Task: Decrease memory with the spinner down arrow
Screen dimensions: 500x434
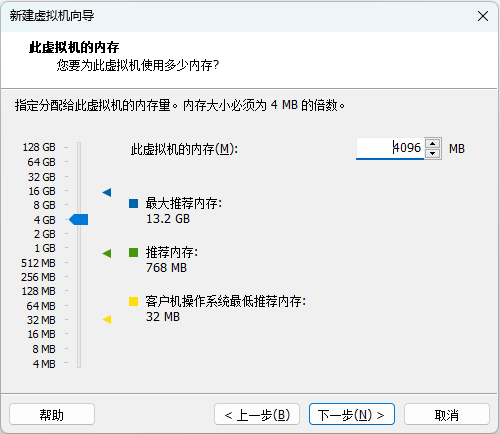Action: tap(433, 153)
